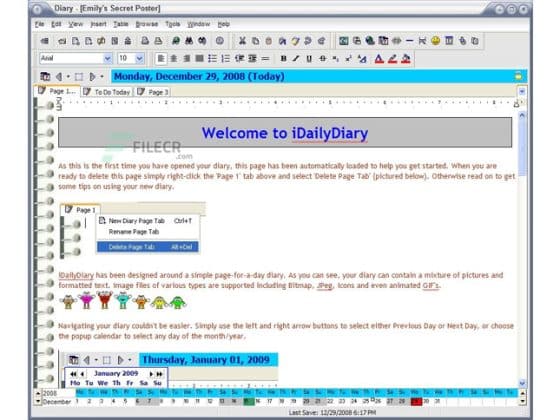Open the popup calendar icon
This screenshot has width=560, height=420.
45,76
